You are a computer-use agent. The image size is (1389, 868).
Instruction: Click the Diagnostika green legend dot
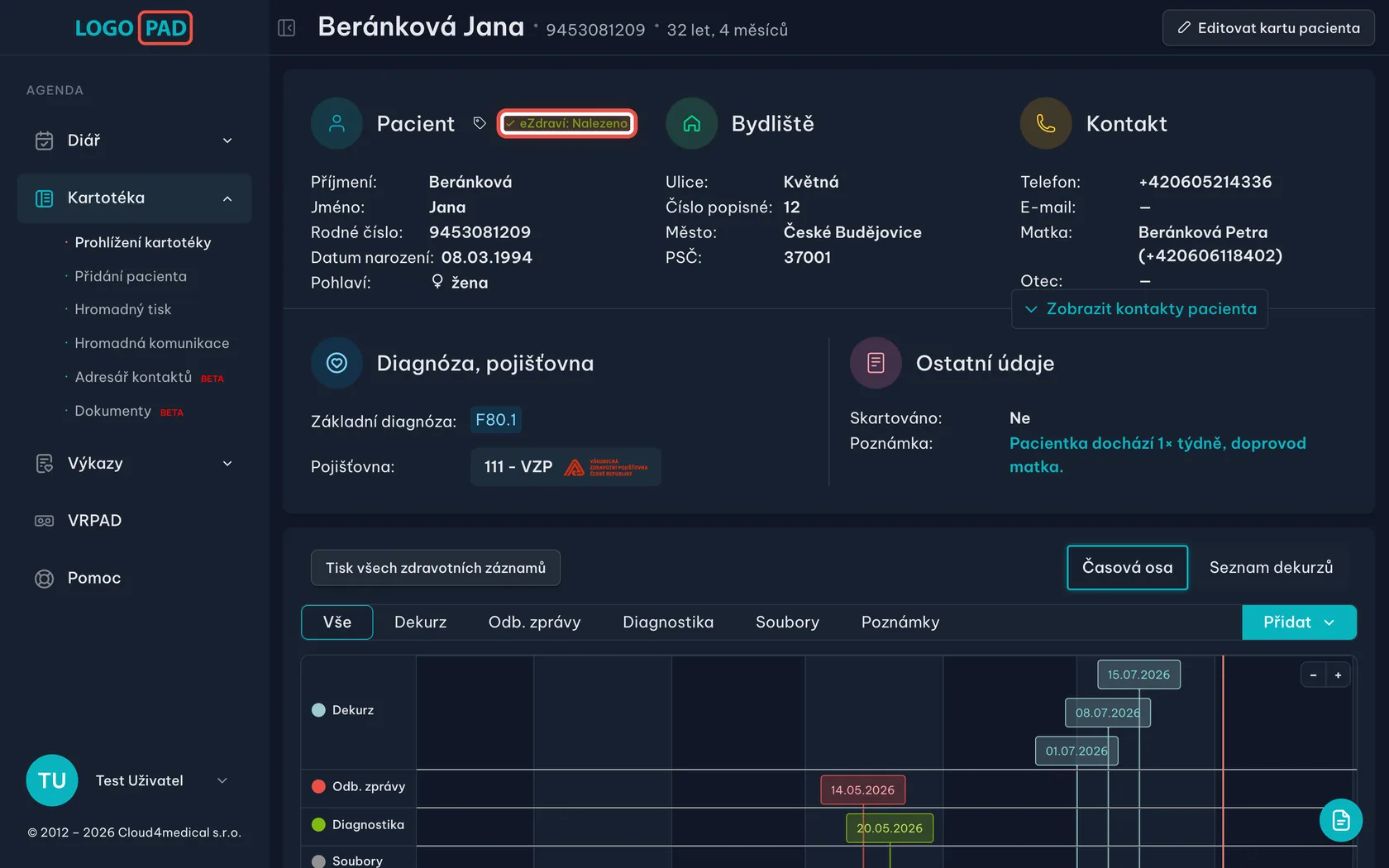[x=318, y=824]
